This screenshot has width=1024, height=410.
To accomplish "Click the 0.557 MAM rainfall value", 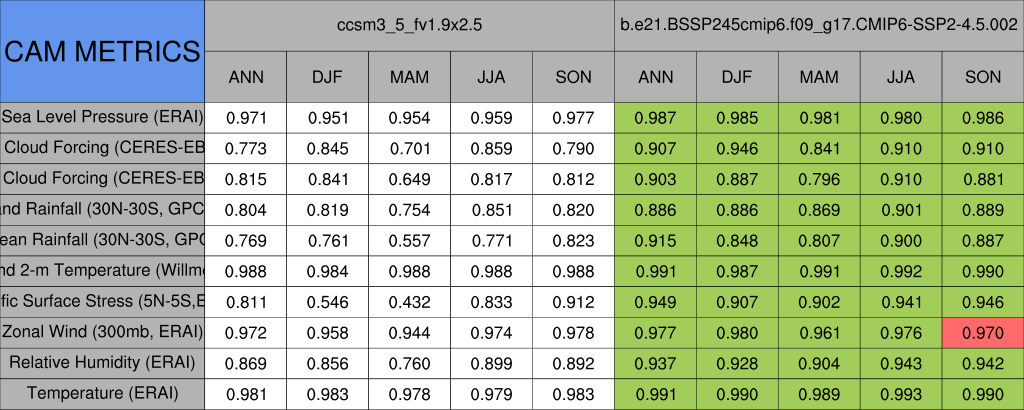I will pyautogui.click(x=410, y=240).
